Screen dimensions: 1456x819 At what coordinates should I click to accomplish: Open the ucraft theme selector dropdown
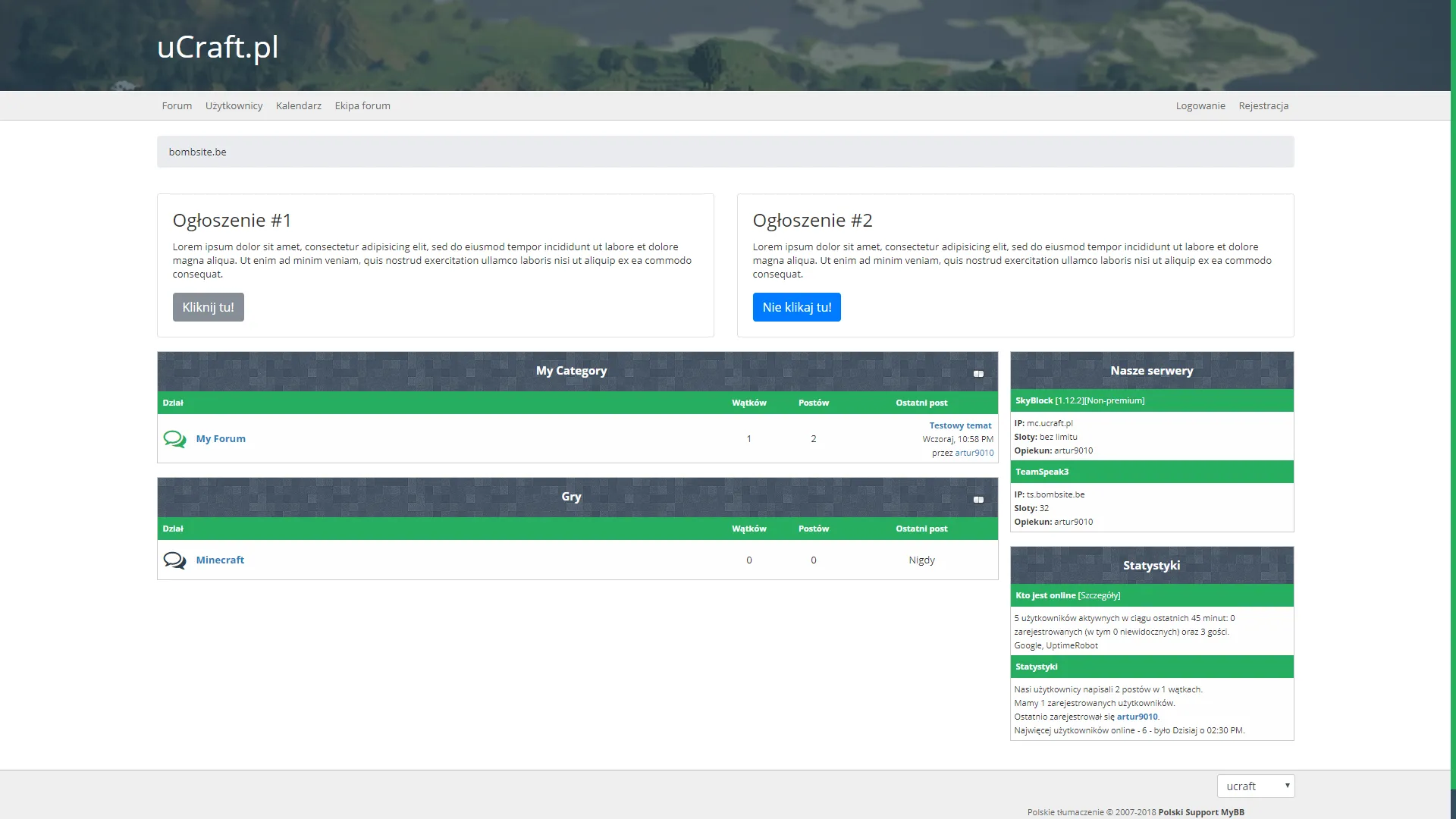coord(1255,786)
